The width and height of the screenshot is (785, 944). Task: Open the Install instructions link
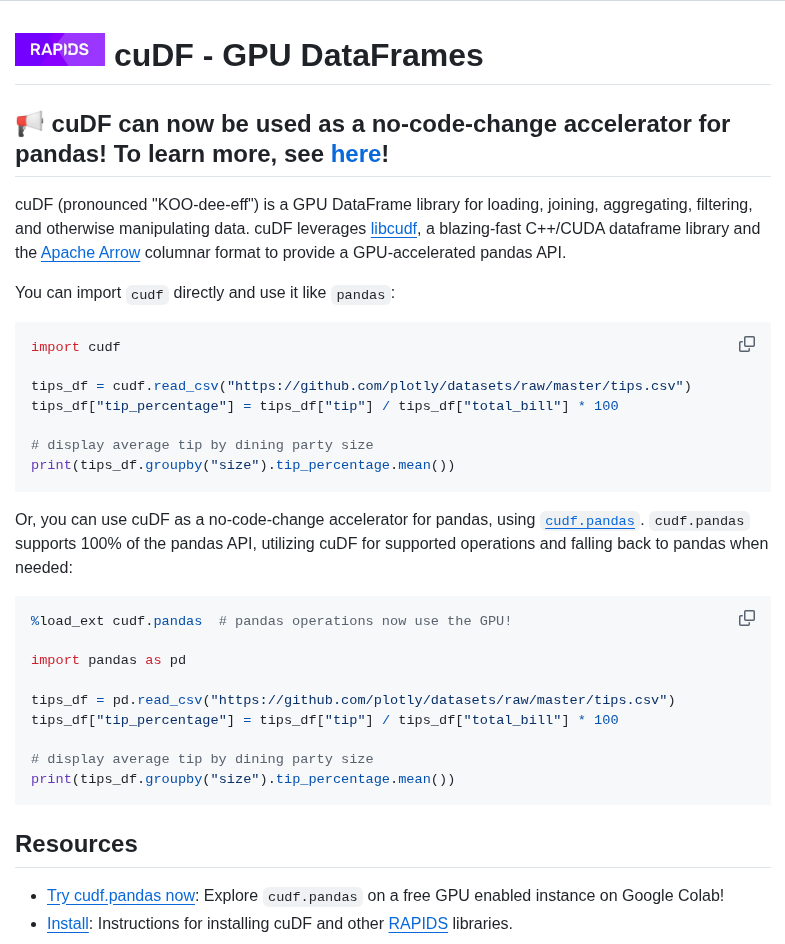(67, 924)
